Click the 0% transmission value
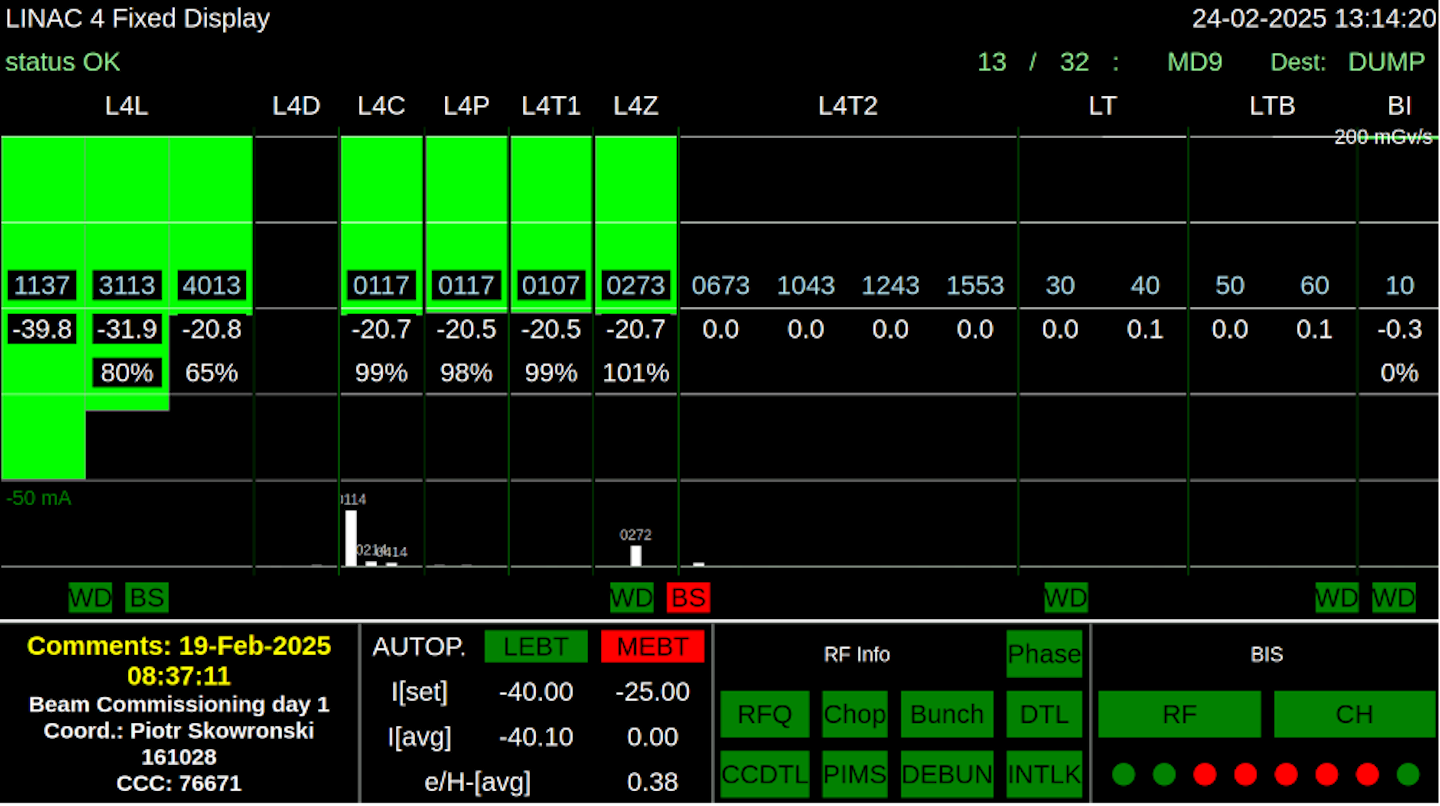The image size is (1440, 806). point(1400,373)
